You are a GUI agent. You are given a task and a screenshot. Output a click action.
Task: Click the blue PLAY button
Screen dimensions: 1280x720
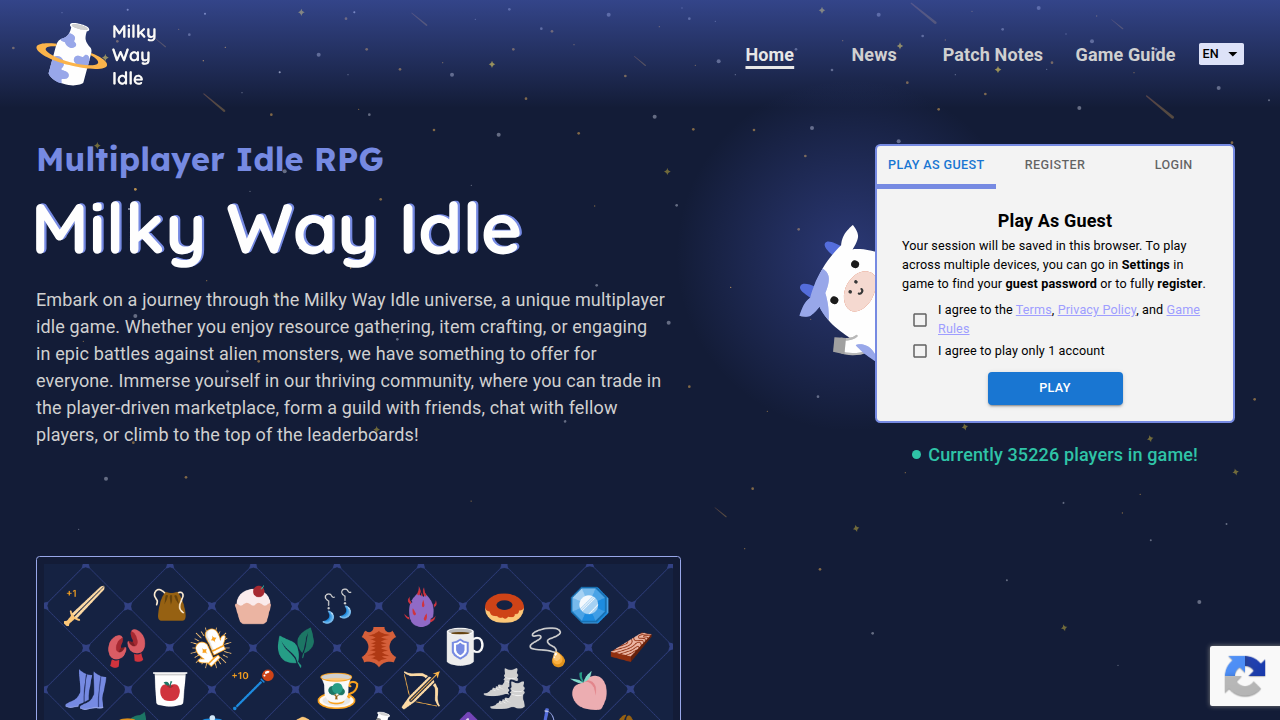[1055, 388]
